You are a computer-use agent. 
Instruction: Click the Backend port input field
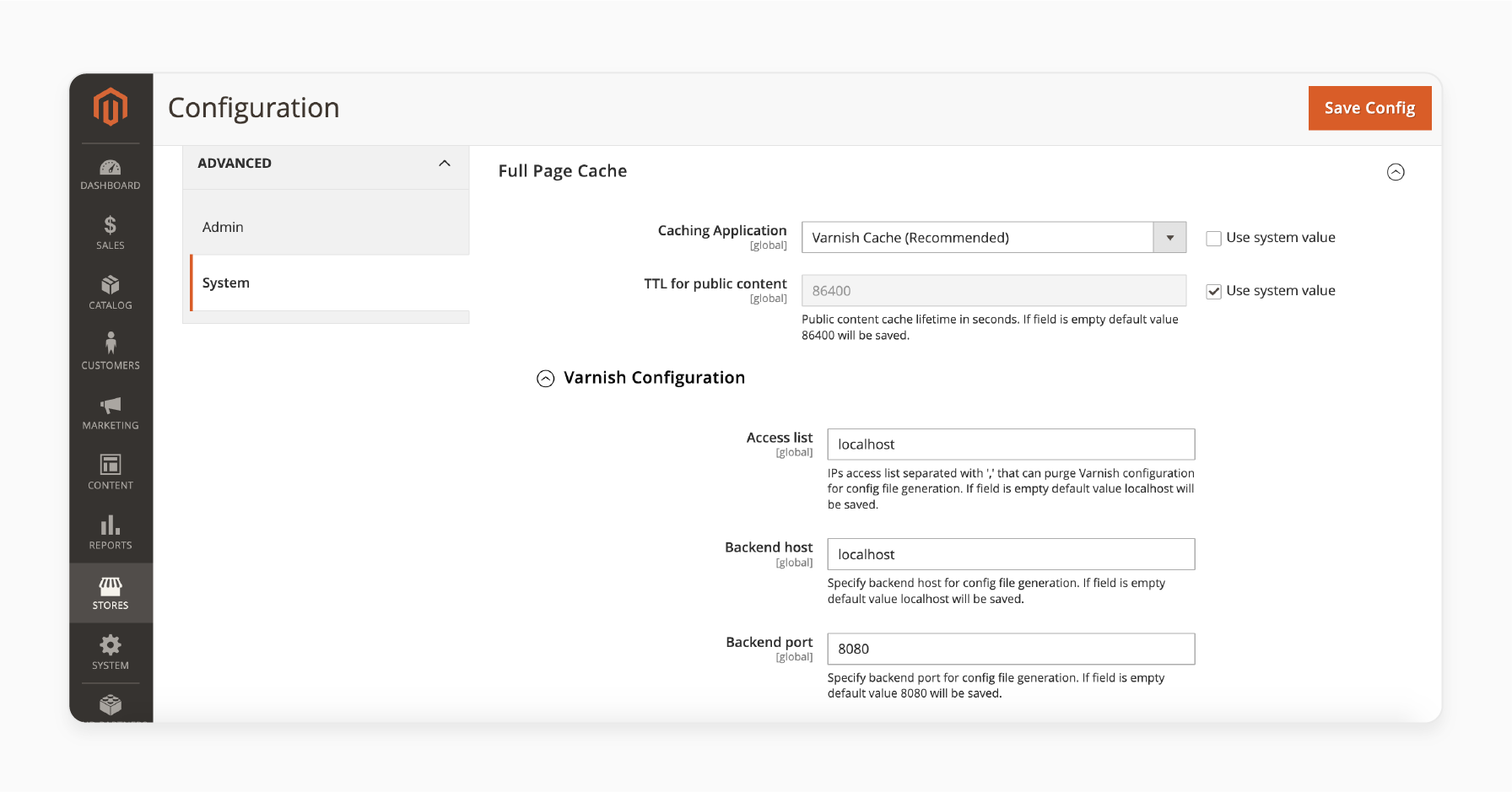[1011, 649]
